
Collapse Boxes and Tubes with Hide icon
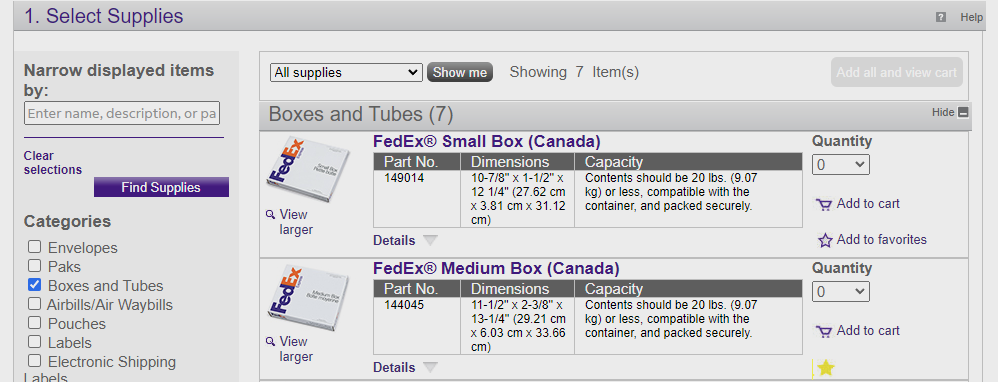[x=963, y=113]
